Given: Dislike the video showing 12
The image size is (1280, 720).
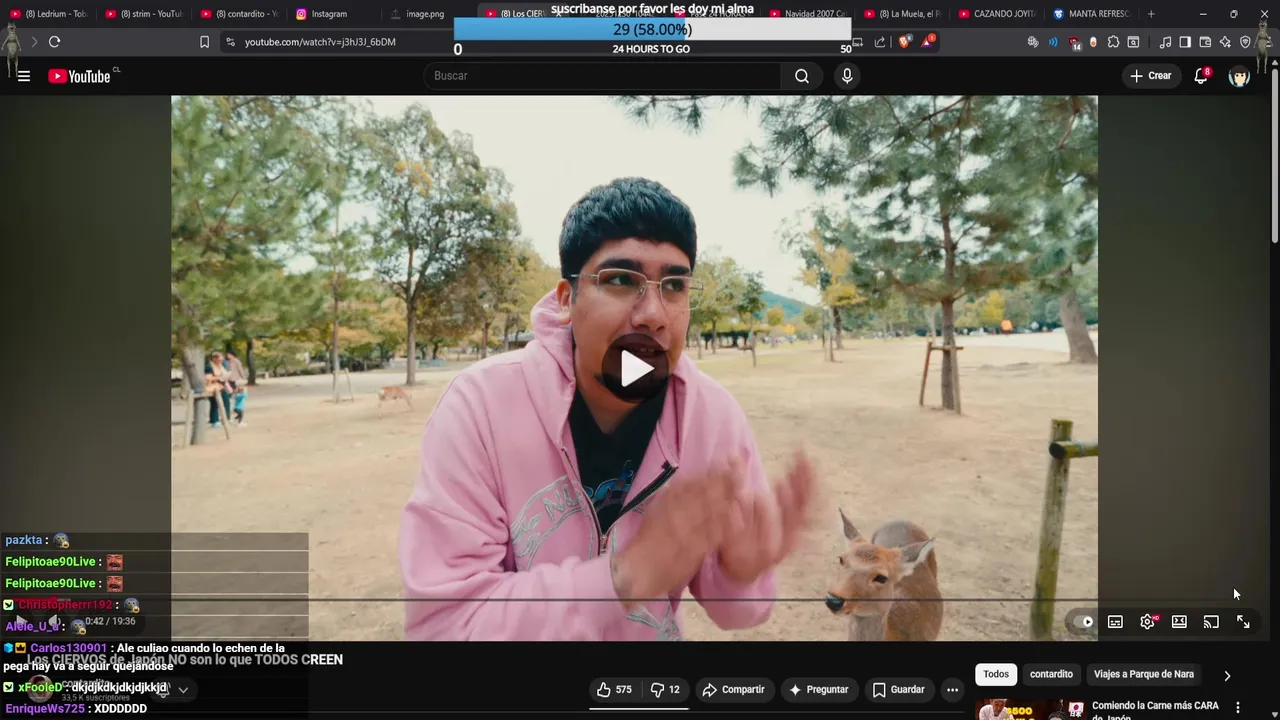Looking at the screenshot, I should coord(665,690).
